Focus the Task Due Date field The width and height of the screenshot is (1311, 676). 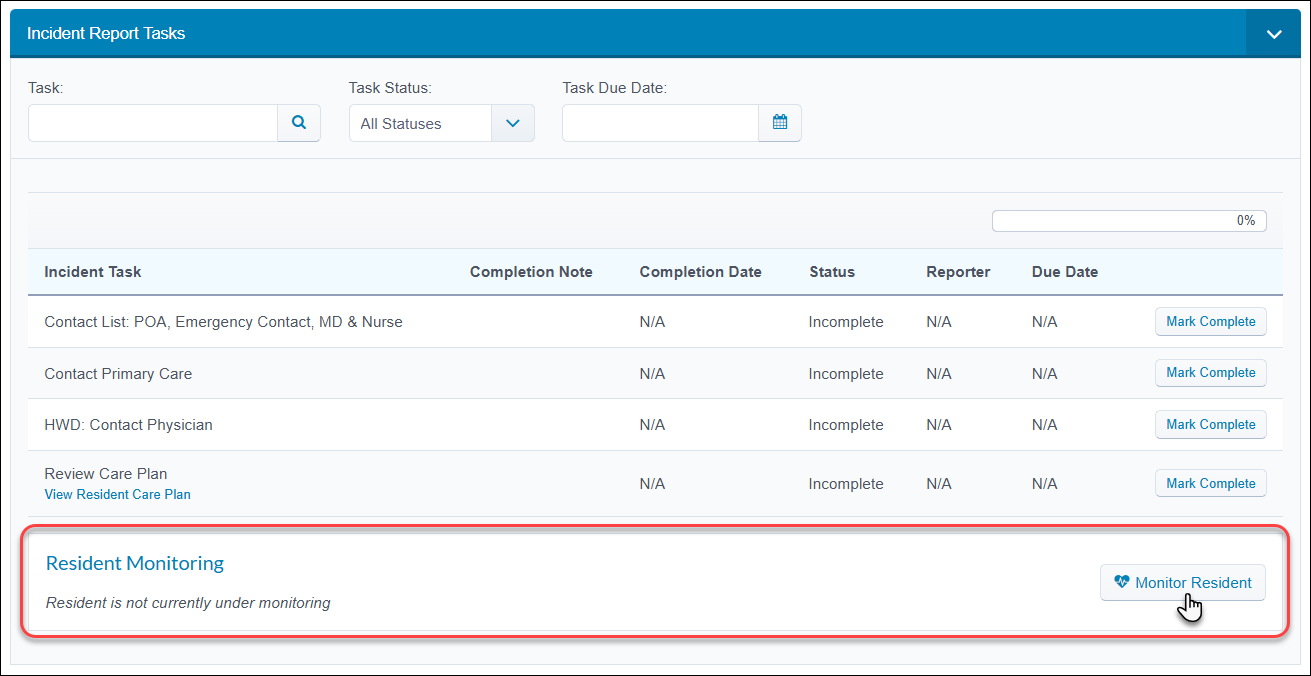point(661,123)
